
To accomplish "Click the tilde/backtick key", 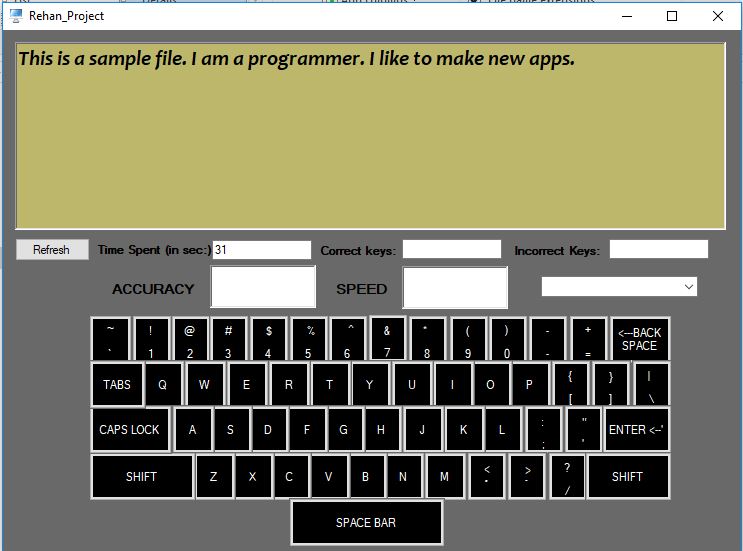I will (x=110, y=339).
